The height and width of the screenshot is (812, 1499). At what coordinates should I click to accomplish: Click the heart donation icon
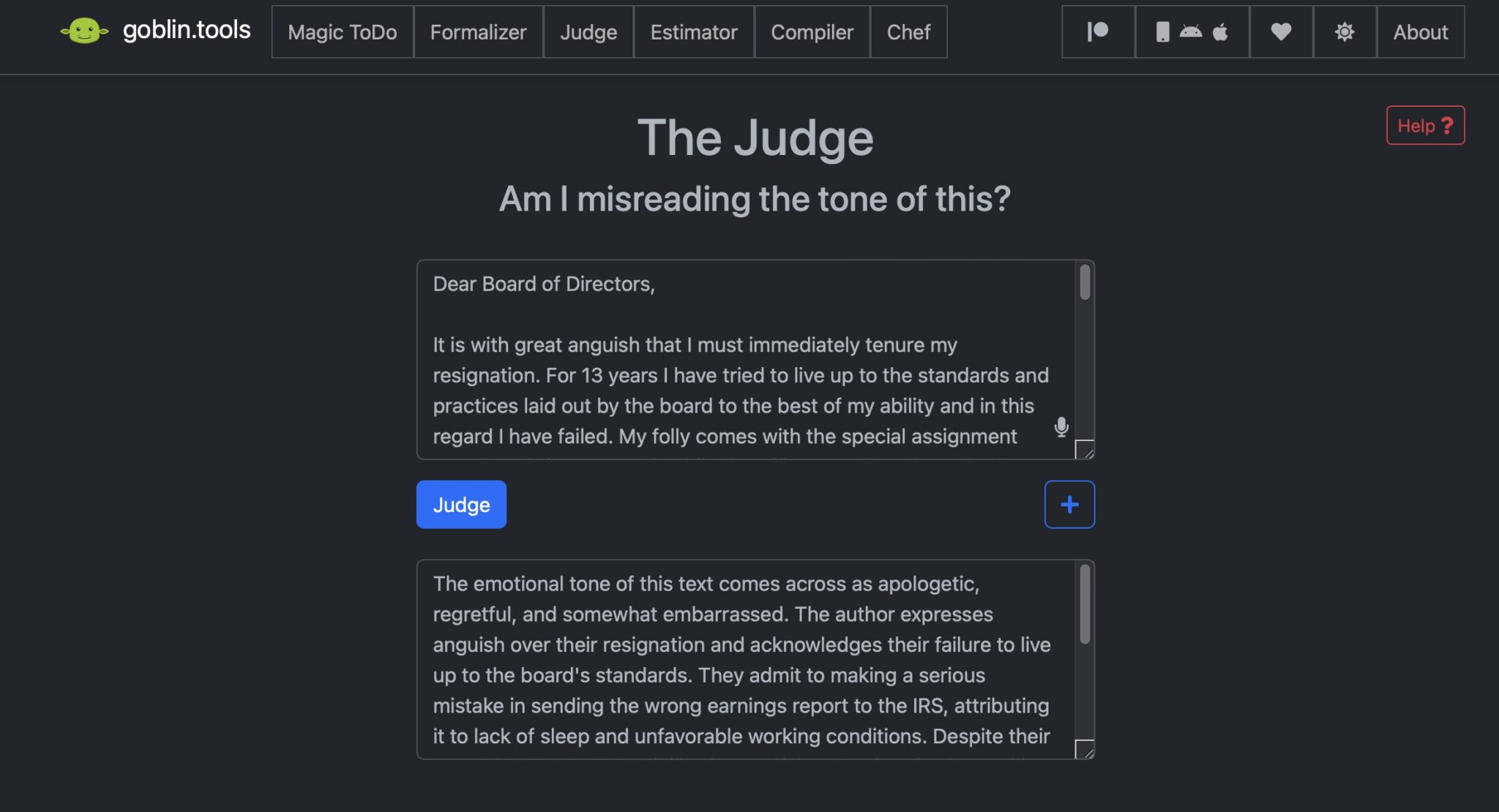click(x=1281, y=31)
